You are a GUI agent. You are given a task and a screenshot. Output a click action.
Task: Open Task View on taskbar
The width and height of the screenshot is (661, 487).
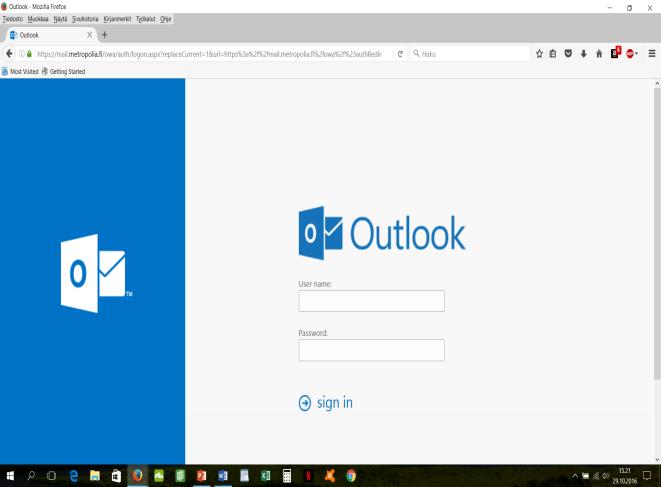tap(51, 476)
